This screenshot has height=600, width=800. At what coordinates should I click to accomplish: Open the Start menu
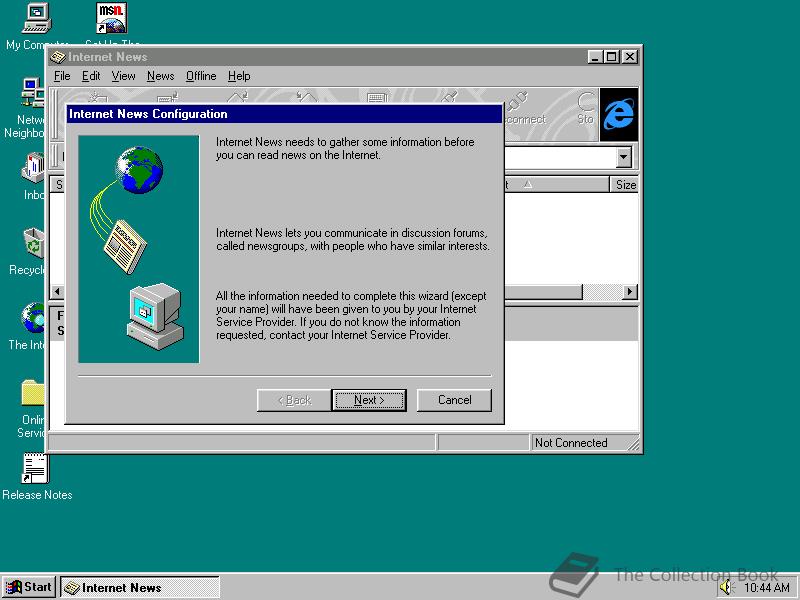(x=29, y=587)
